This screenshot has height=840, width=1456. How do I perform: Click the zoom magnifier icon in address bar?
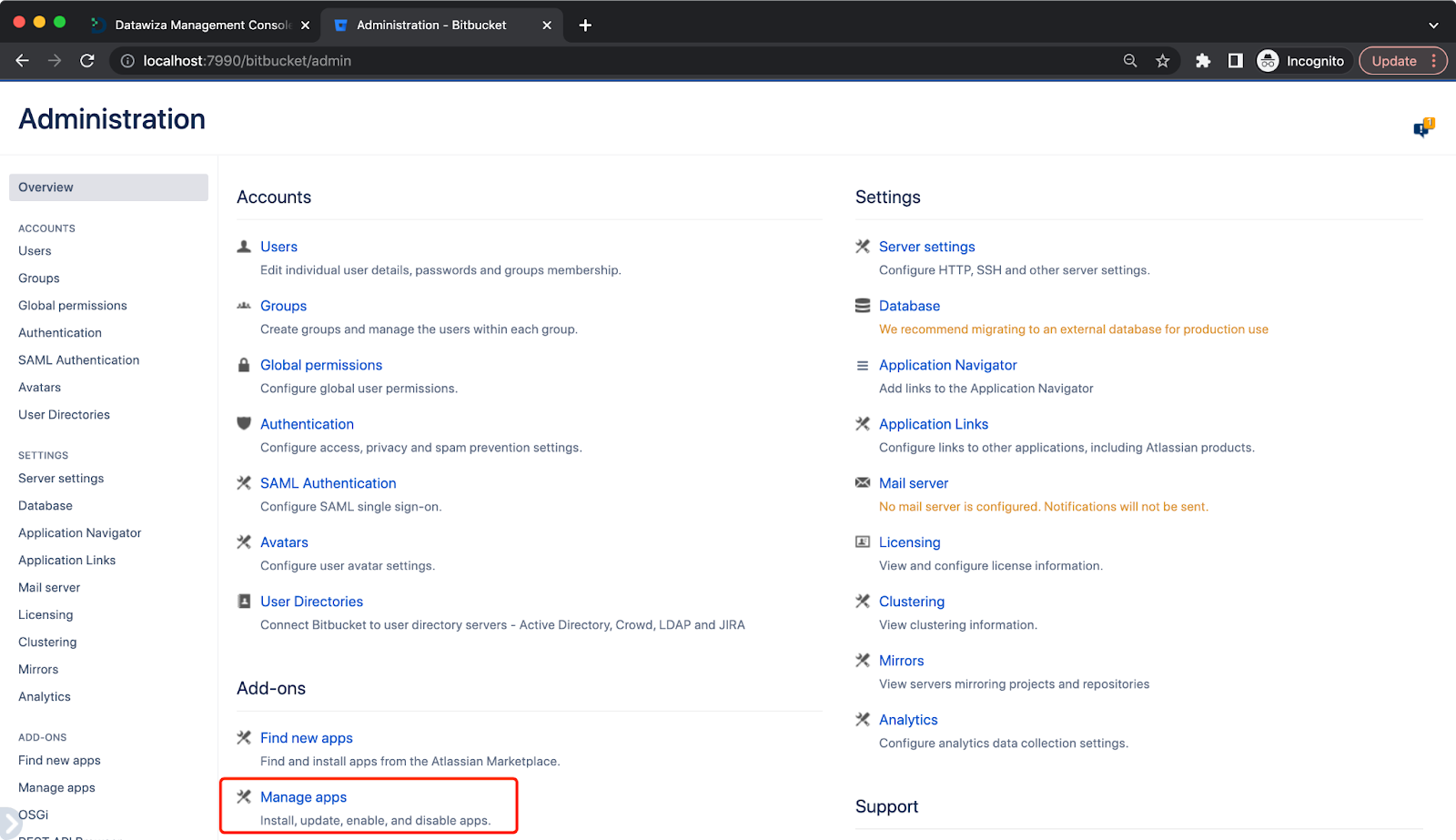coord(1130,61)
